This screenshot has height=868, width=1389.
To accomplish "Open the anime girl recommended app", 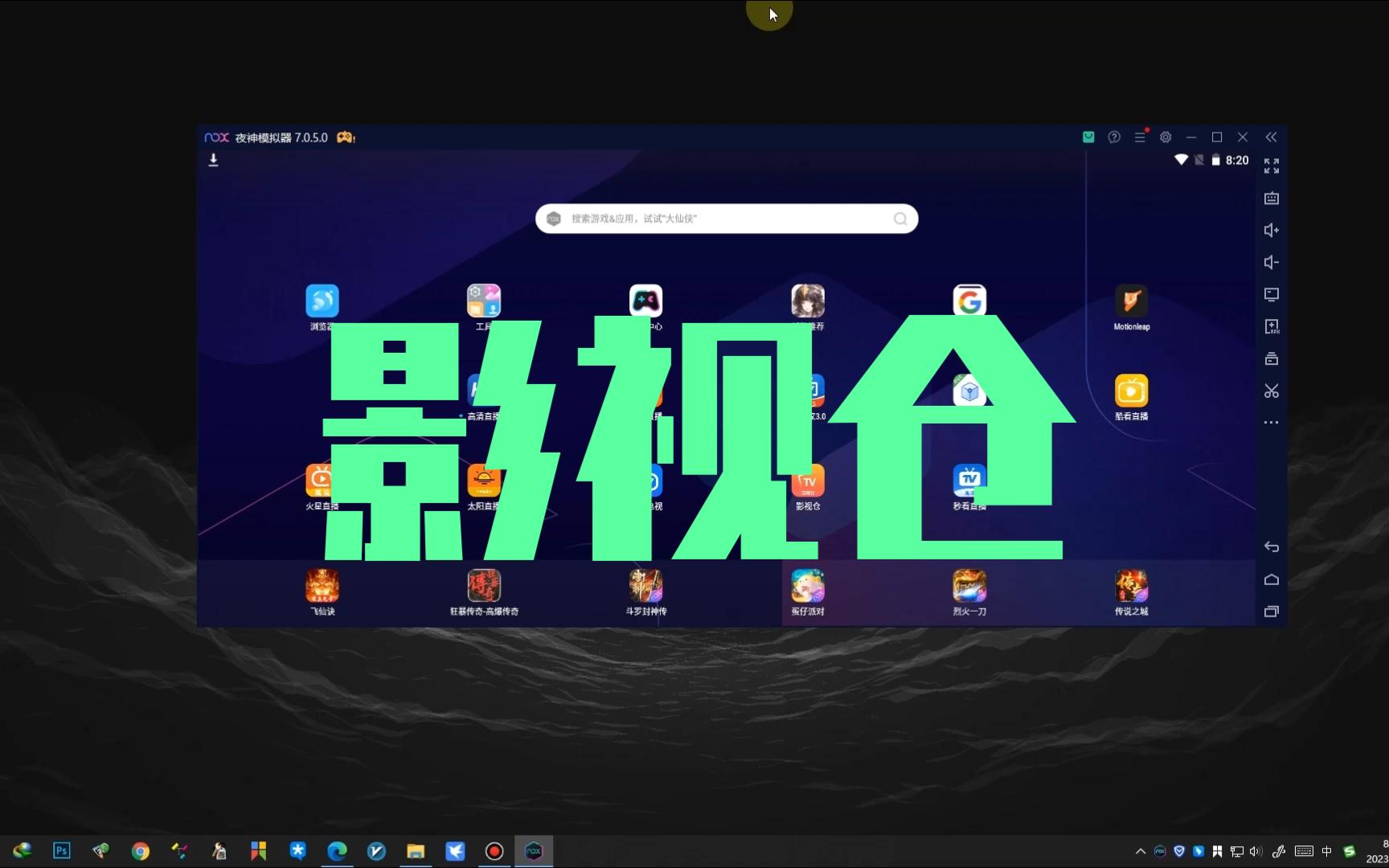I will coord(808,301).
